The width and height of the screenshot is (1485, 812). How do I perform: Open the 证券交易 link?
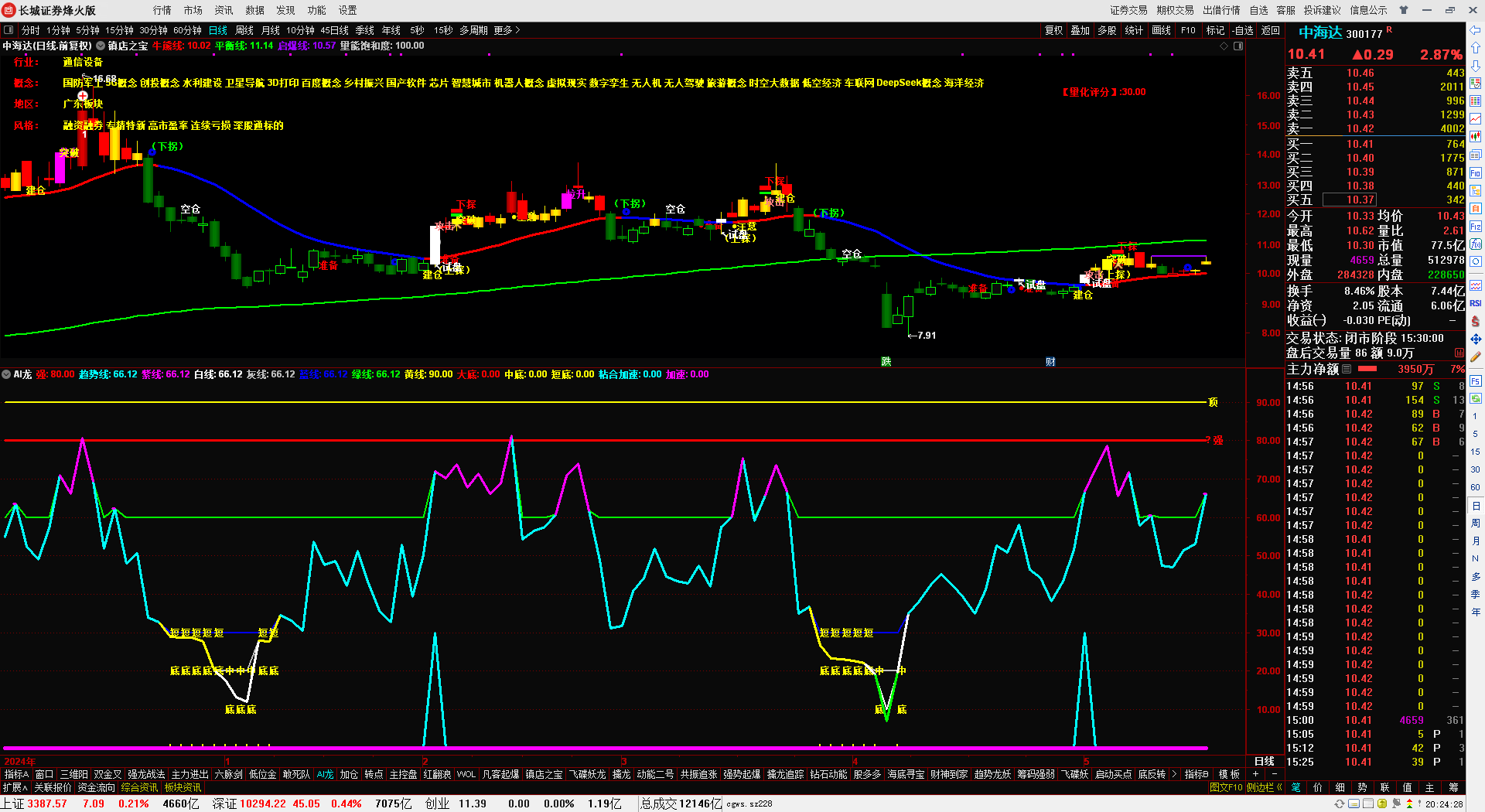pyautogui.click(x=1129, y=10)
